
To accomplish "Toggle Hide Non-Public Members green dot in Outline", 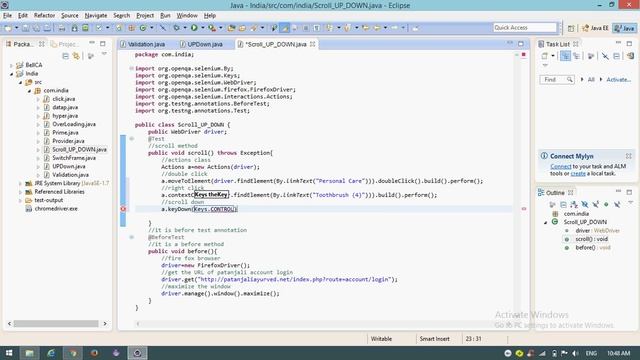I will (x=606, y=204).
